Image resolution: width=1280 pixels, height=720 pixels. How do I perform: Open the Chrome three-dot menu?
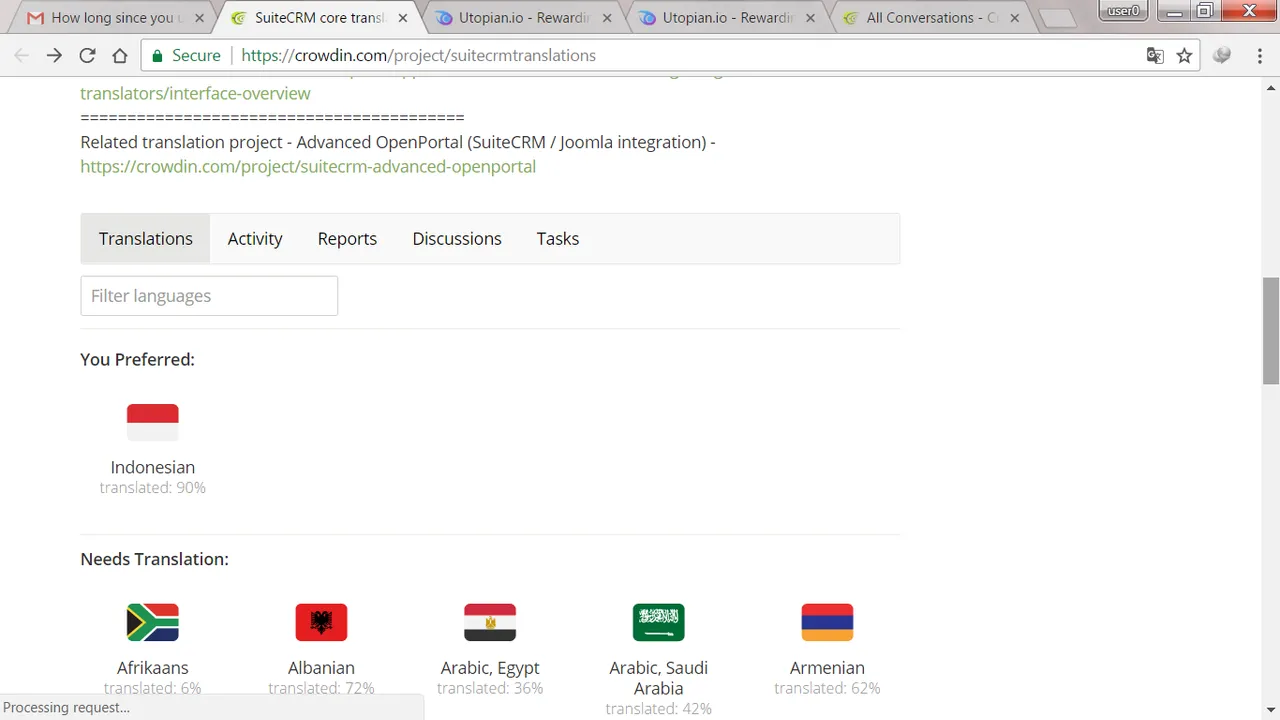(1260, 56)
